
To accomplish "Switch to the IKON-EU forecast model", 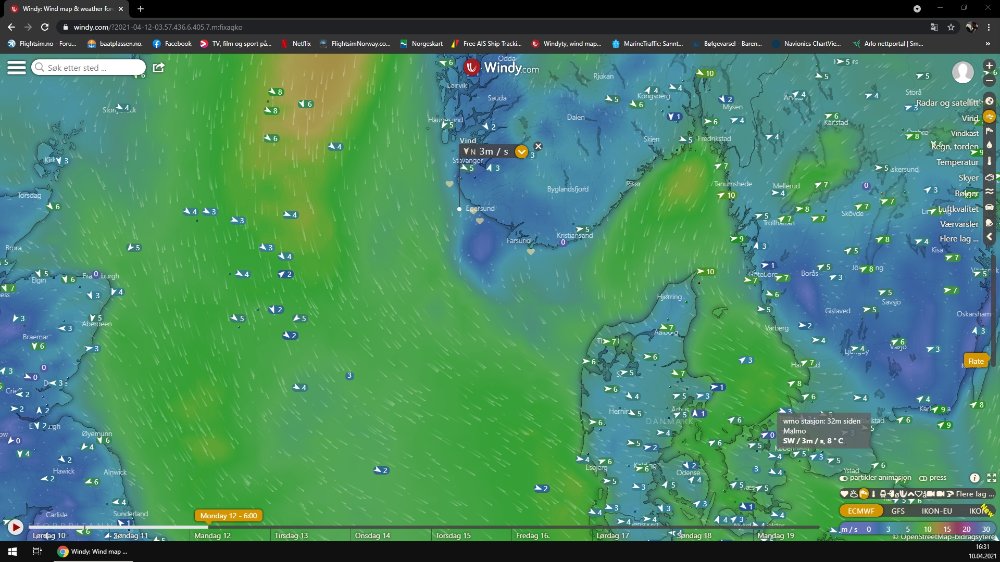I will coord(936,511).
